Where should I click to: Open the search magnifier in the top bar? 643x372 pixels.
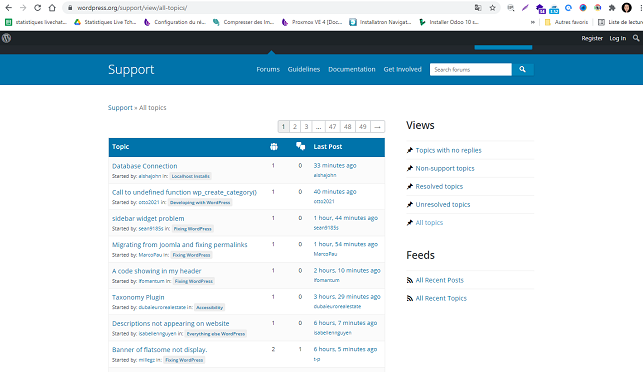point(636,38)
